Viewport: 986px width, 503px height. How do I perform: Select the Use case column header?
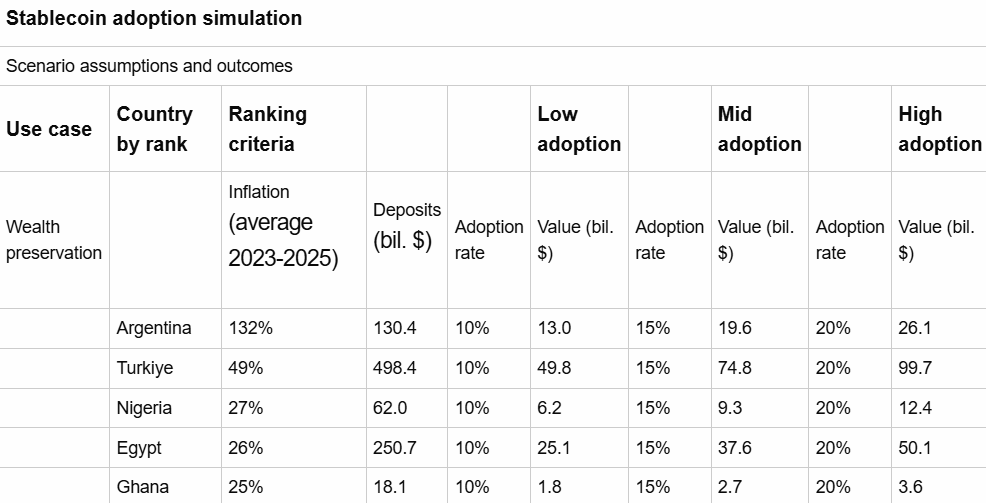[x=49, y=129]
